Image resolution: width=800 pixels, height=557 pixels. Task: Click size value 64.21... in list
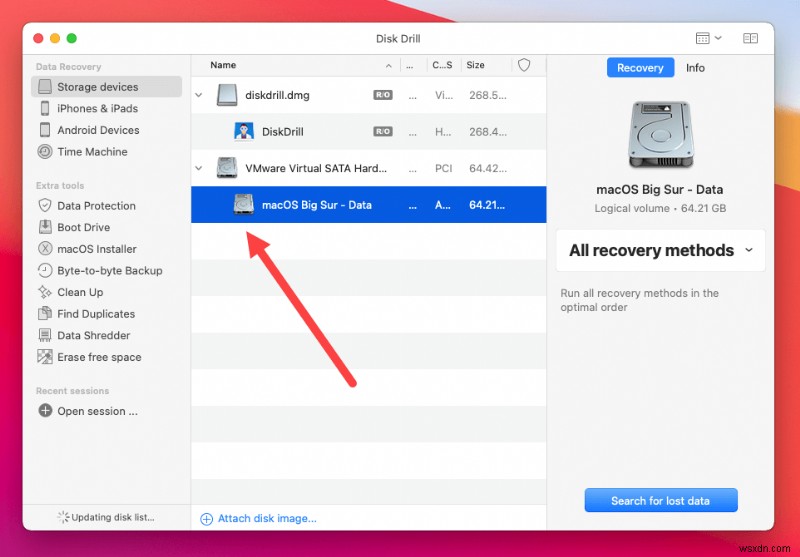point(487,205)
